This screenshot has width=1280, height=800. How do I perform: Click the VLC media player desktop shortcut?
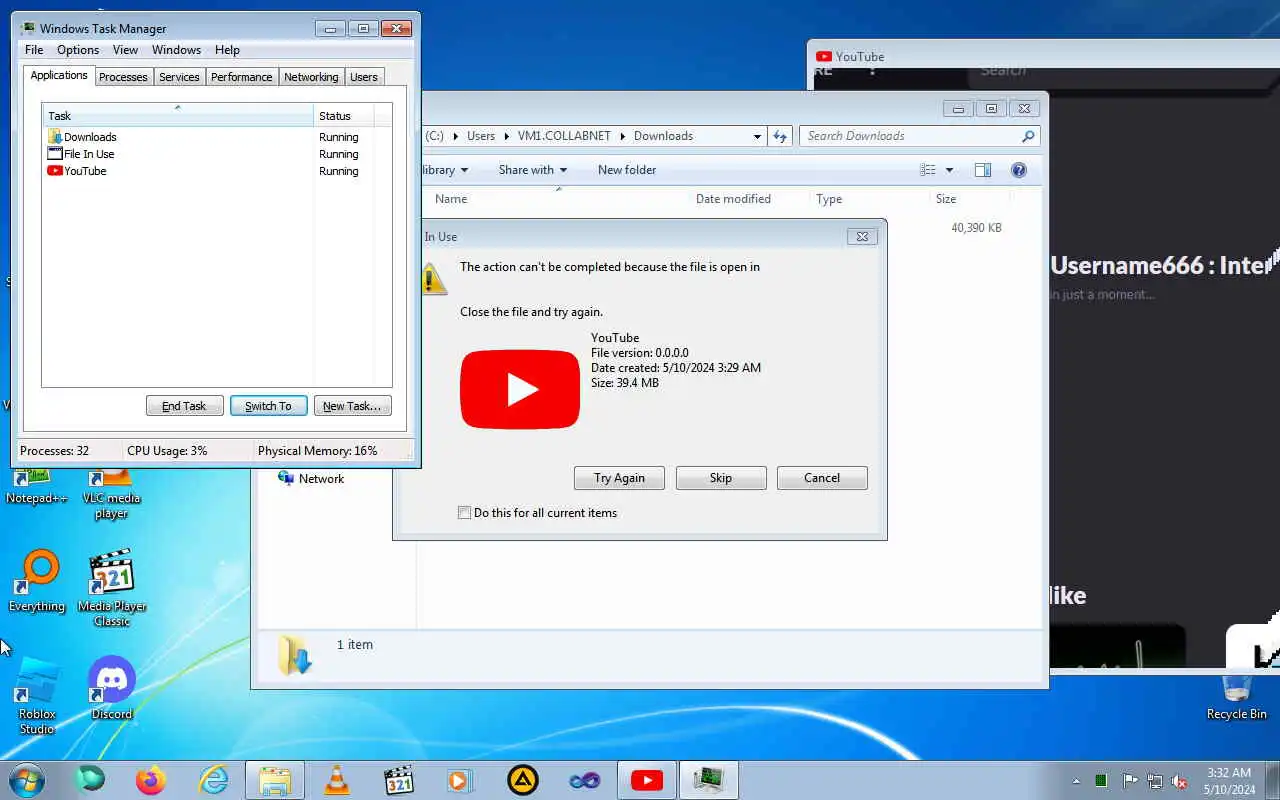coord(111,494)
